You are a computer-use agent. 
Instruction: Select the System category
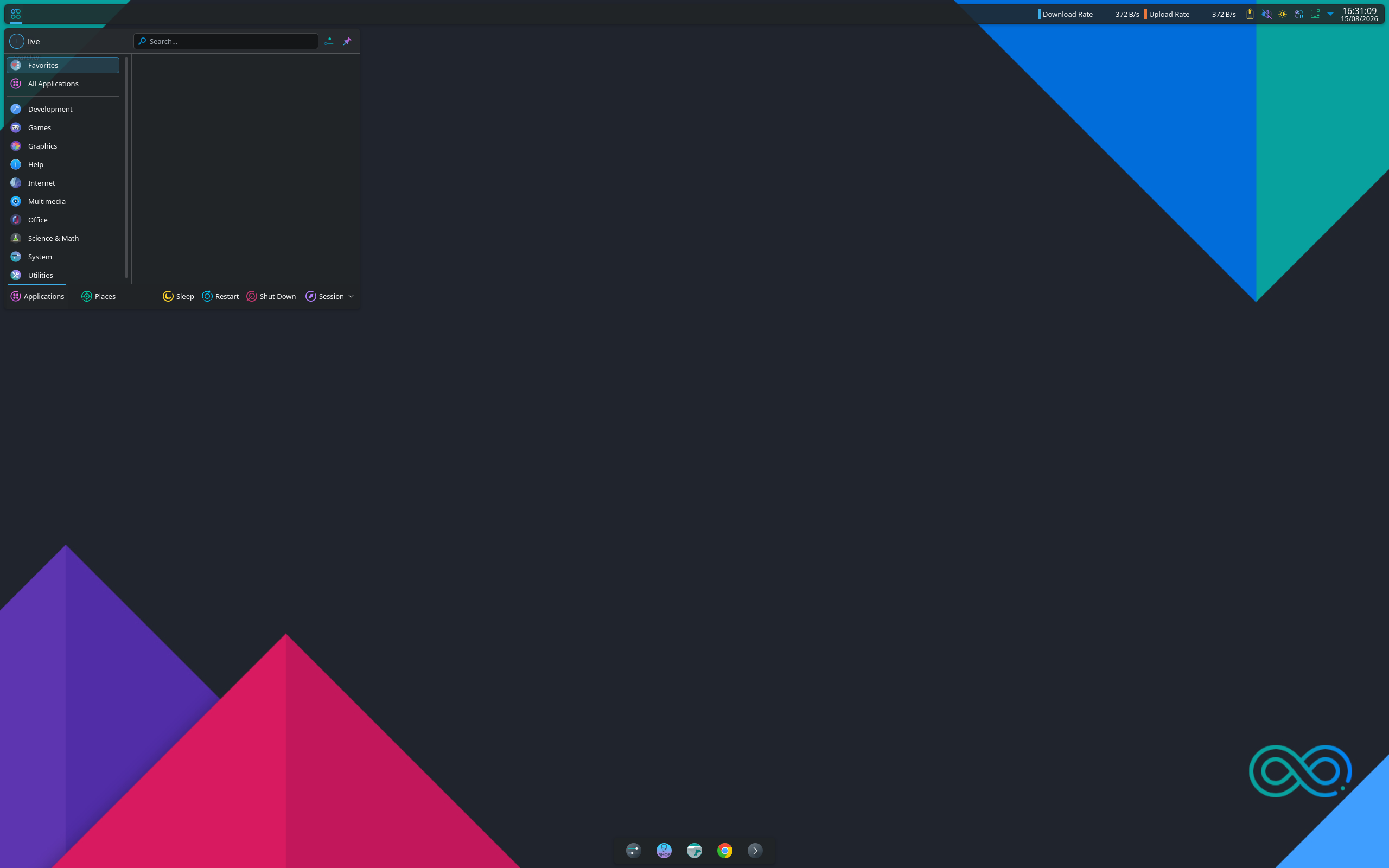(63, 257)
